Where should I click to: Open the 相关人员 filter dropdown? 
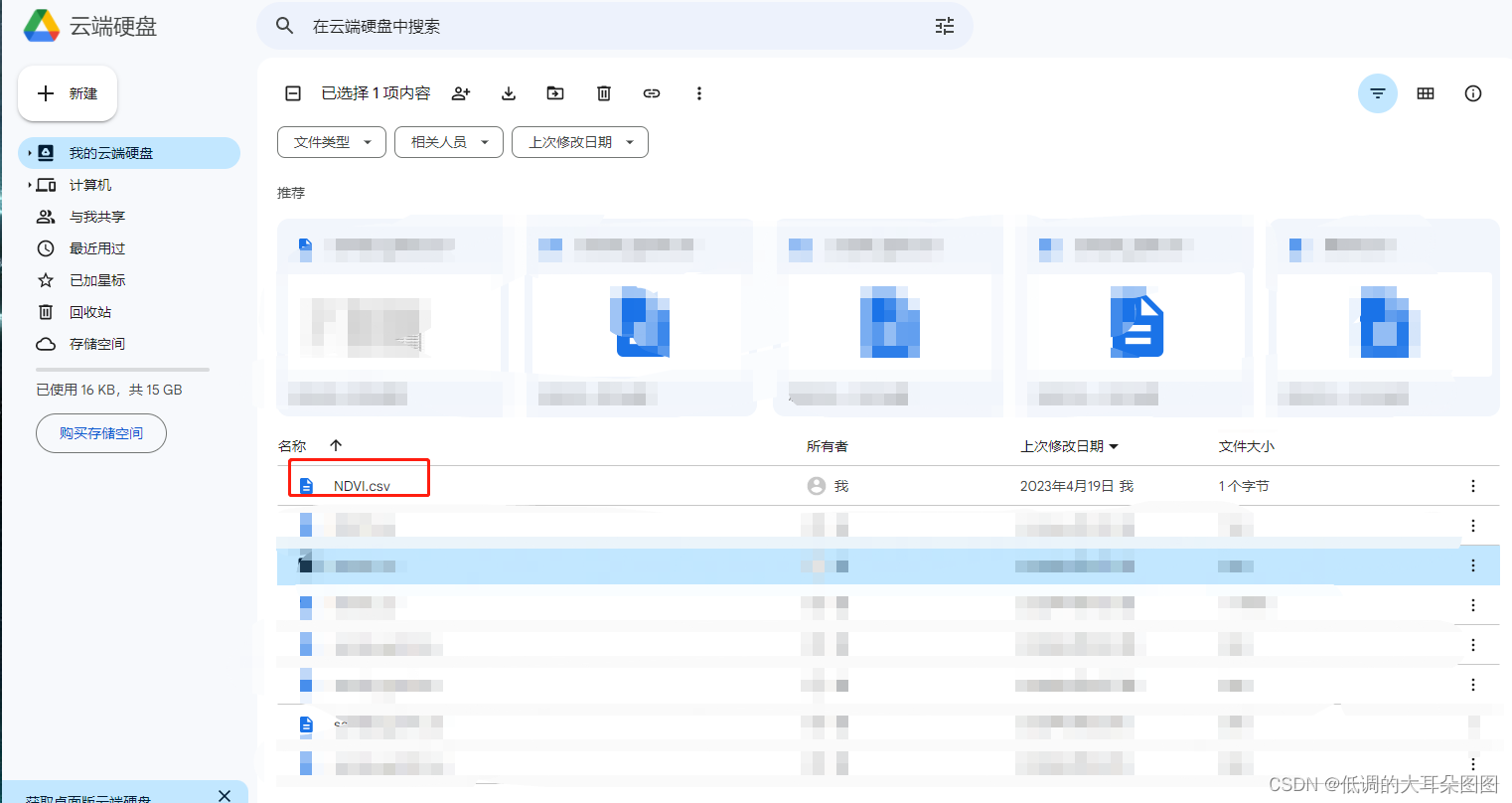tap(448, 142)
